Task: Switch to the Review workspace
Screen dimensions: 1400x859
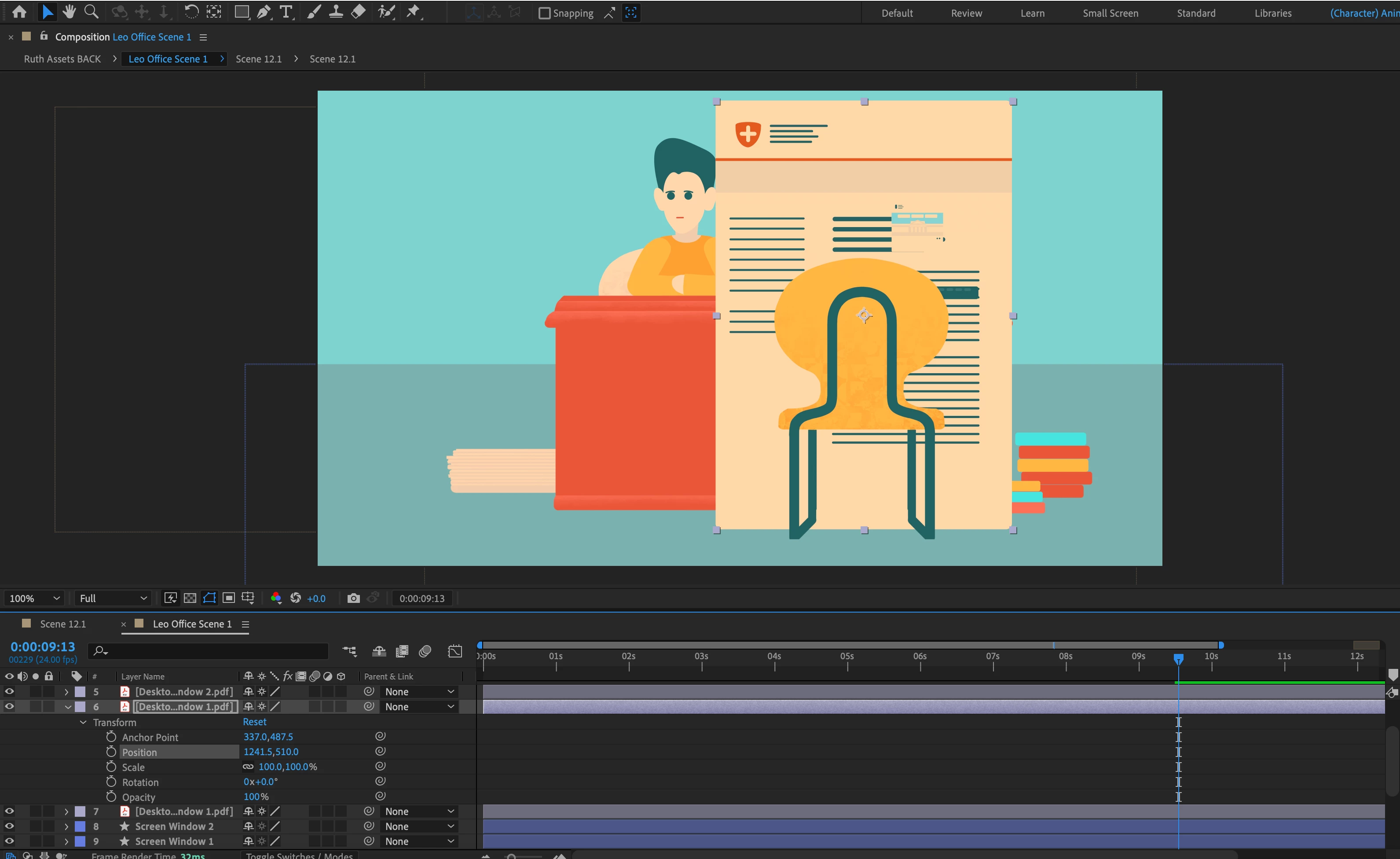Action: pos(966,13)
